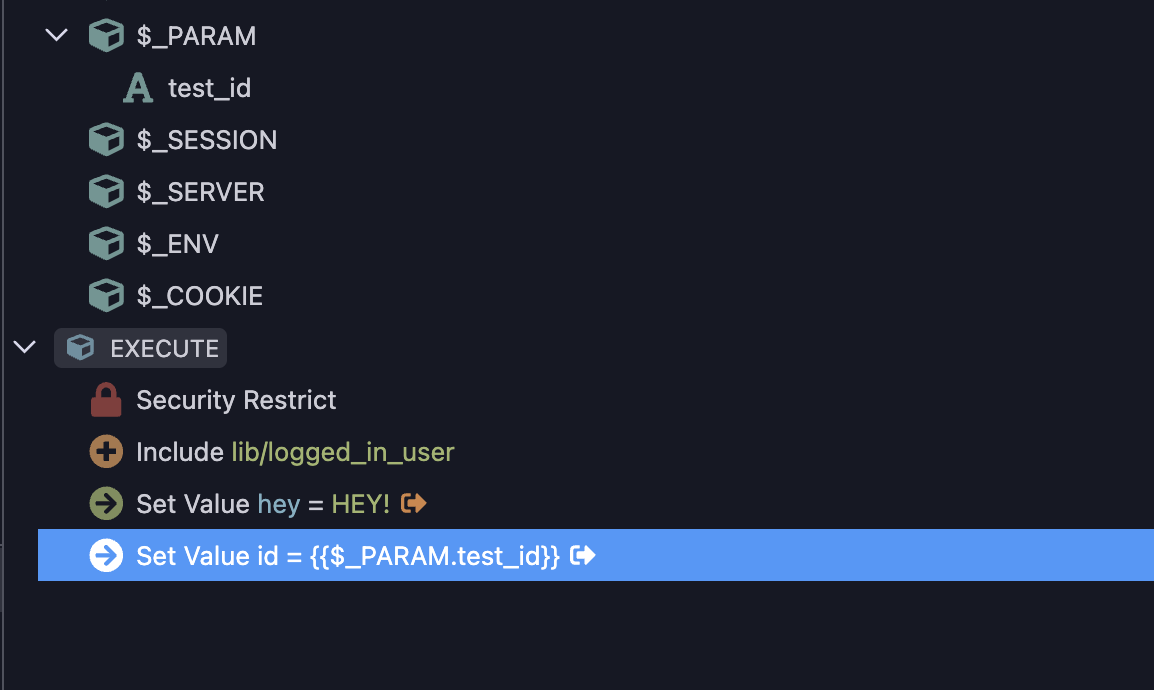Viewport: 1154px width, 690px height.
Task: Click the $_SERVER cube icon
Action: [106, 191]
